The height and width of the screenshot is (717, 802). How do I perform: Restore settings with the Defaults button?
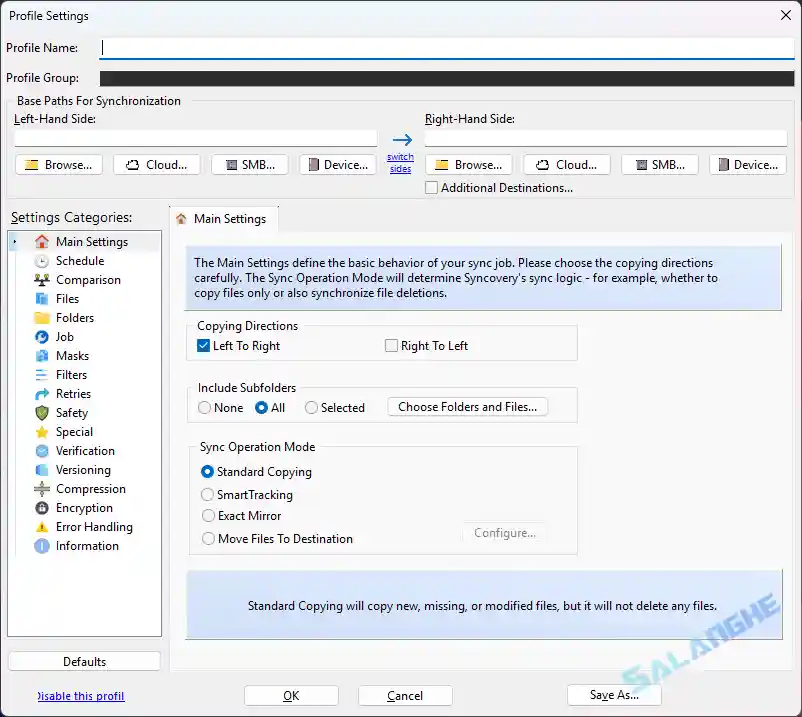coord(84,660)
